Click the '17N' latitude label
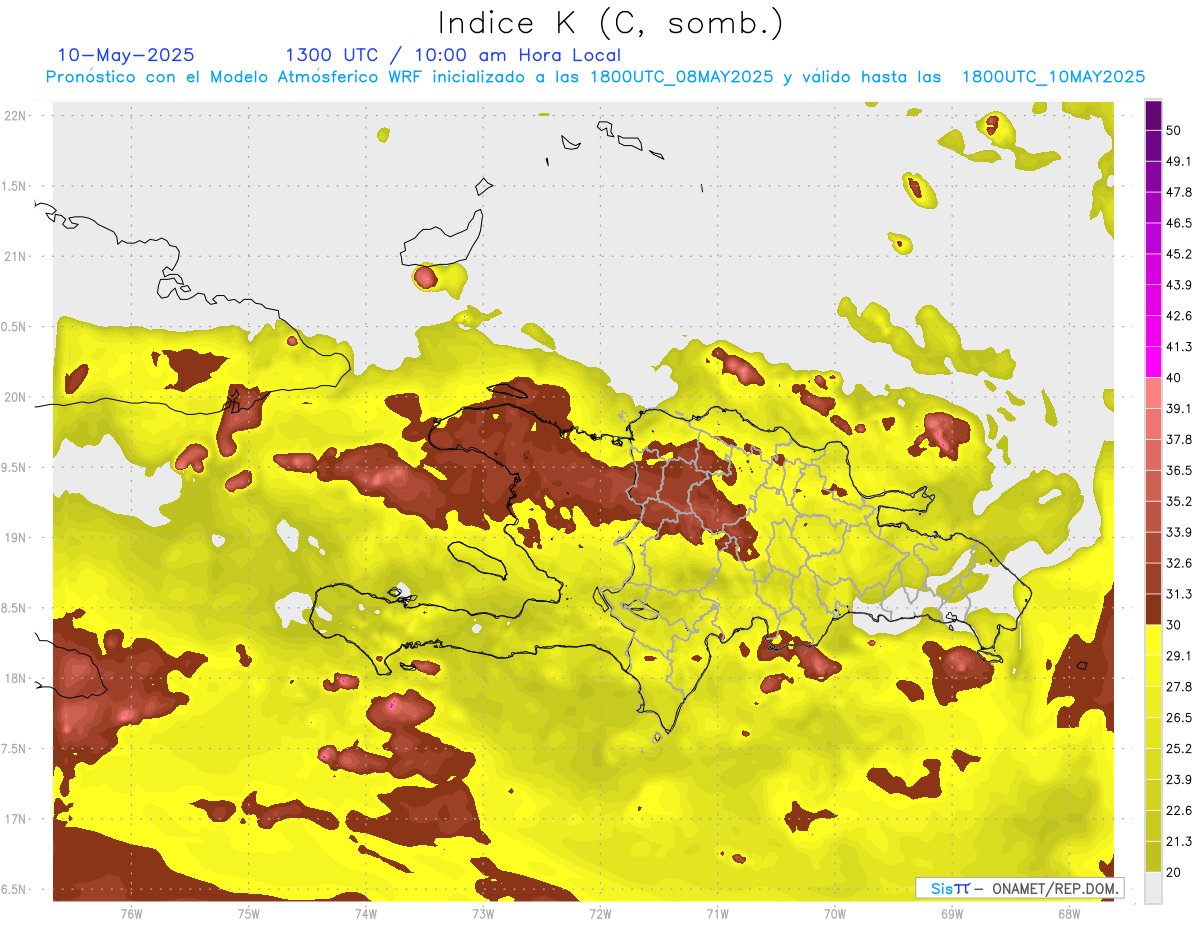This screenshot has height=927, width=1200. click(x=16, y=820)
